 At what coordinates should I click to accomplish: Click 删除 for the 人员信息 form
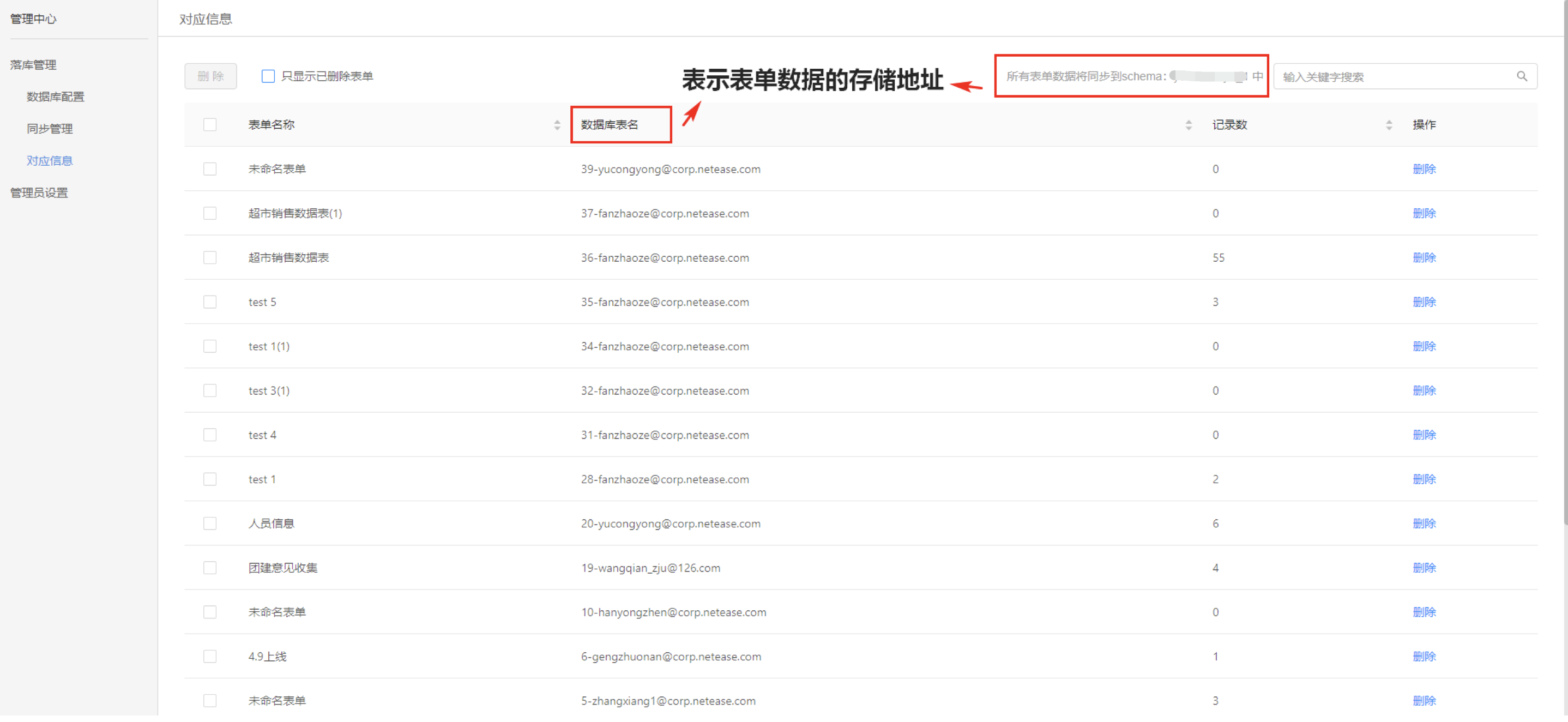(1424, 524)
